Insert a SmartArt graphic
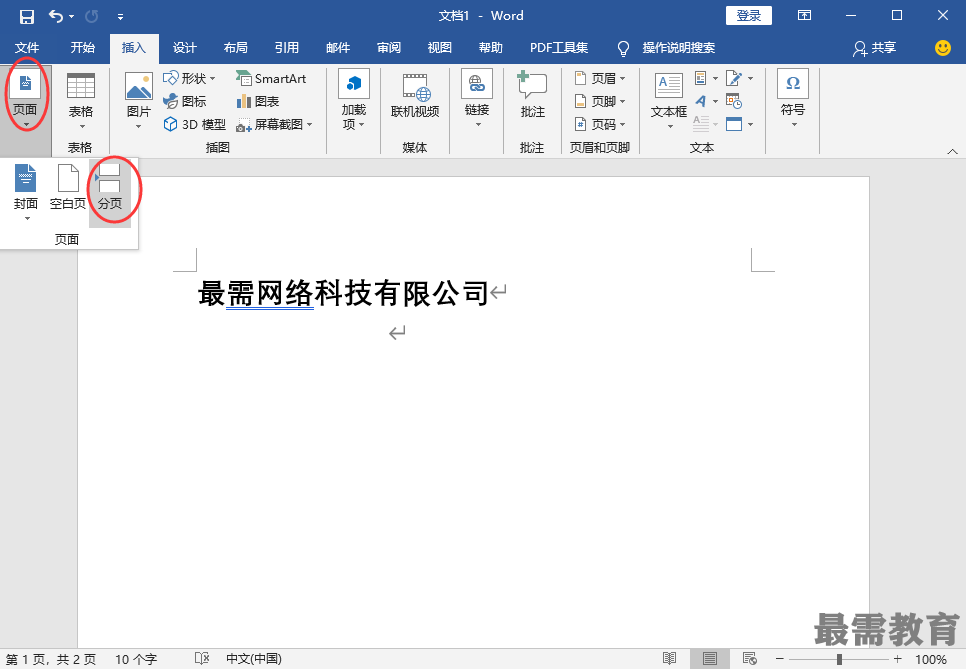Viewport: 966px width, 669px height. (x=271, y=78)
